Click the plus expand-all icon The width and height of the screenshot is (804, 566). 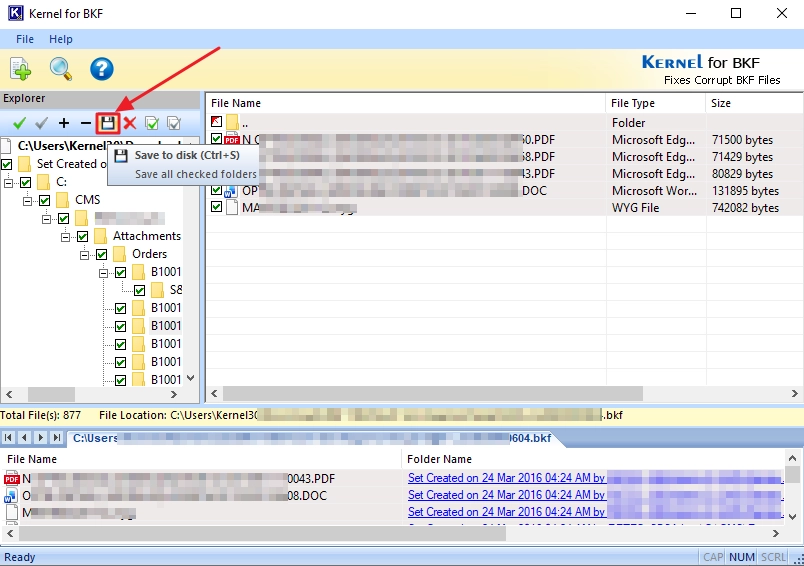coord(64,123)
